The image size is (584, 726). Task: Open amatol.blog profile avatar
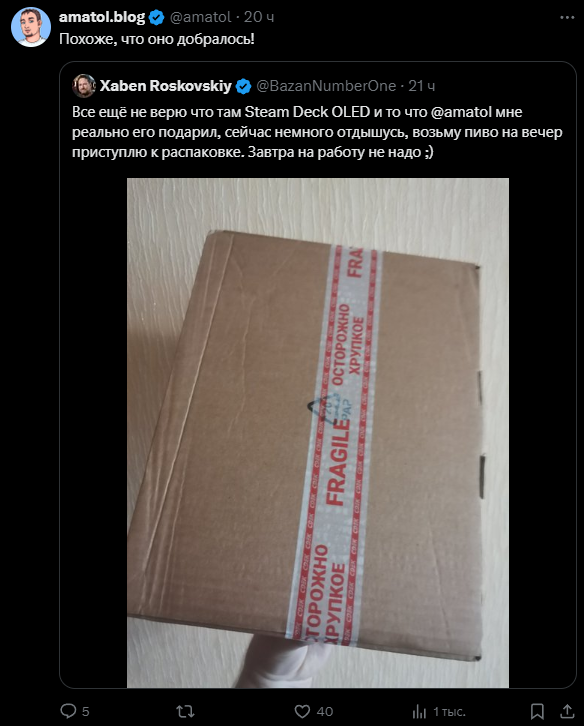pyautogui.click(x=31, y=27)
